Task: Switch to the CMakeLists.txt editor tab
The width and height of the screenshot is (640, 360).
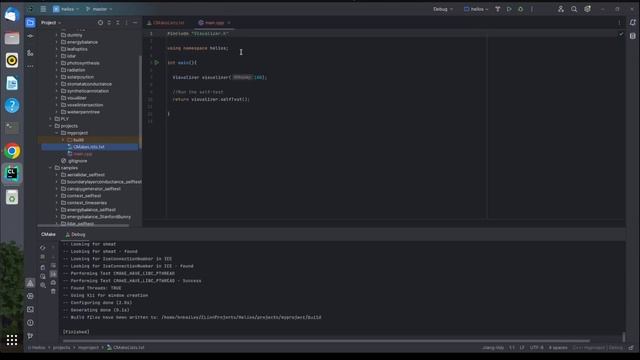Action: (166, 23)
